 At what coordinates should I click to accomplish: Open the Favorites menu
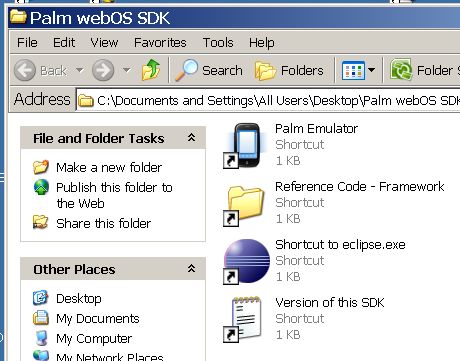pyautogui.click(x=160, y=43)
